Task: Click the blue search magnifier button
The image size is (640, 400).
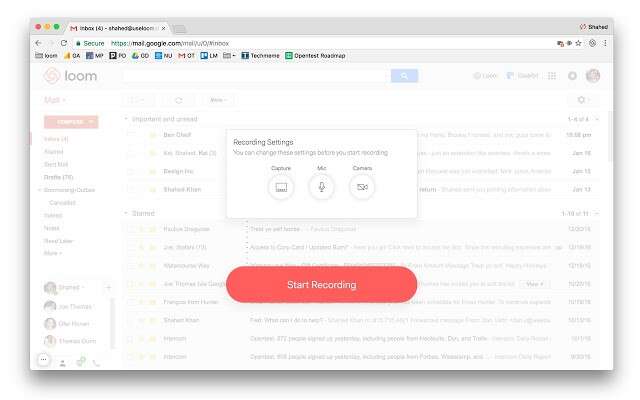Action: [x=404, y=76]
